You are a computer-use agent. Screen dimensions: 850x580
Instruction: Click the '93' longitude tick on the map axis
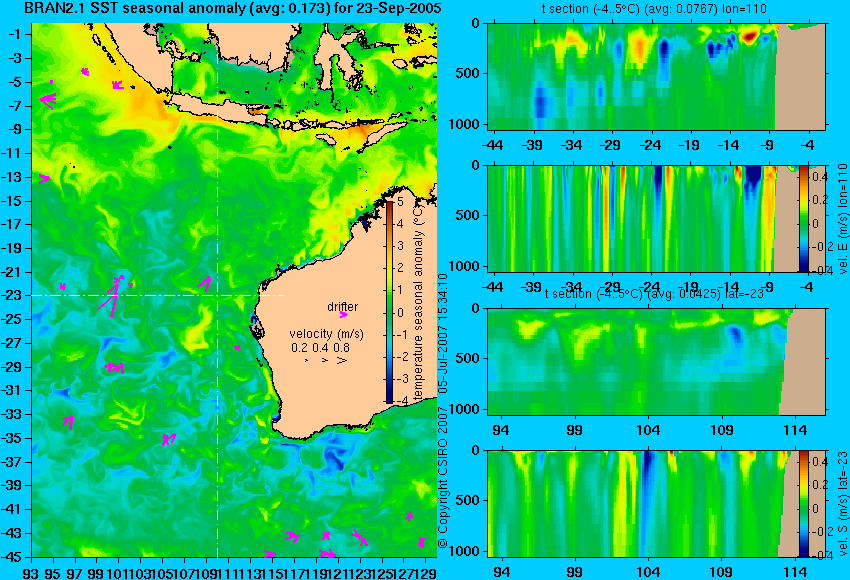[31, 572]
